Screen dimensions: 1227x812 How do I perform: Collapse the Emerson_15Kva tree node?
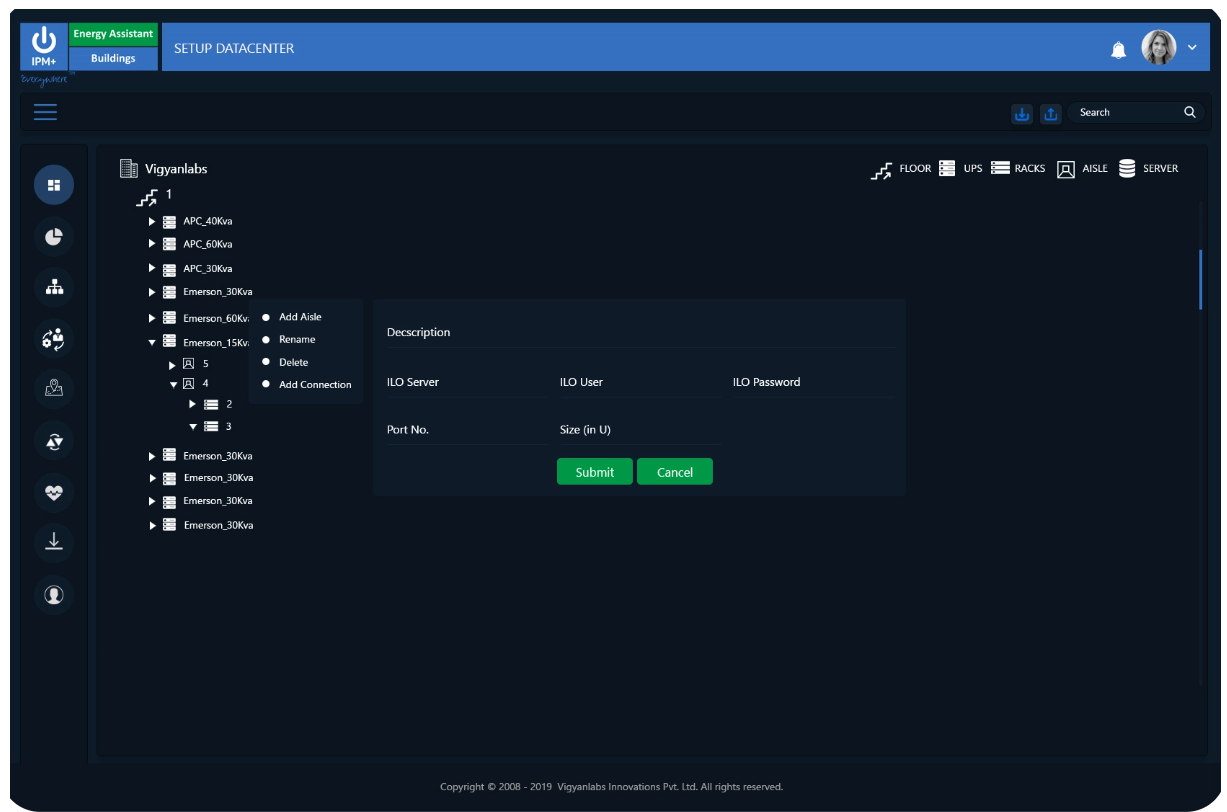pos(152,342)
